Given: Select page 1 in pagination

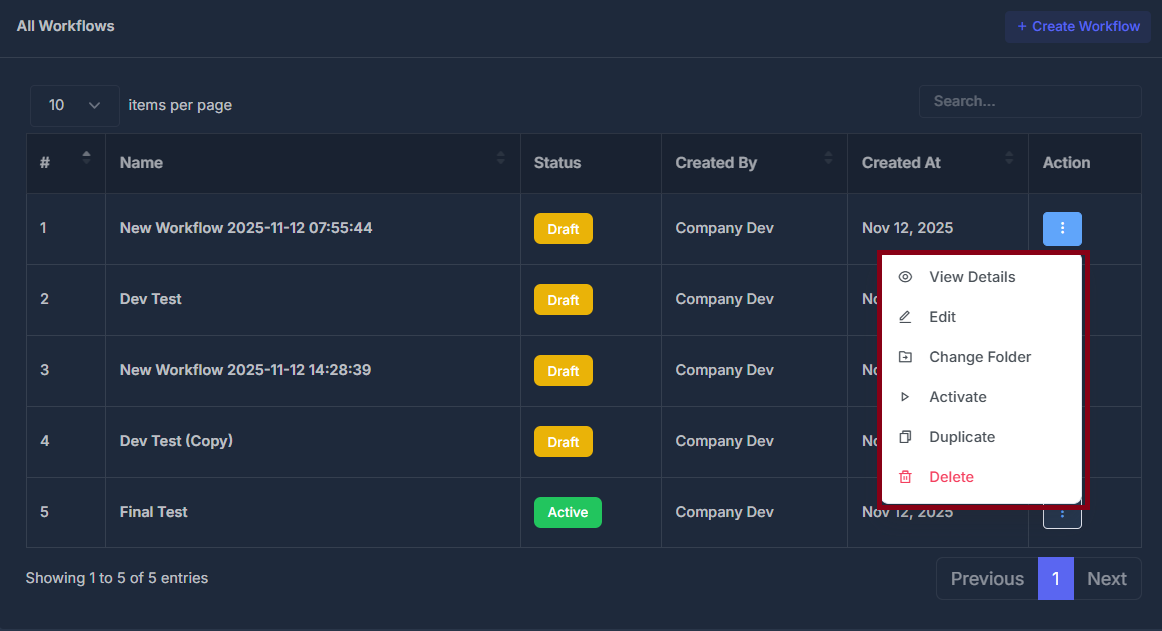Looking at the screenshot, I should 1055,578.
